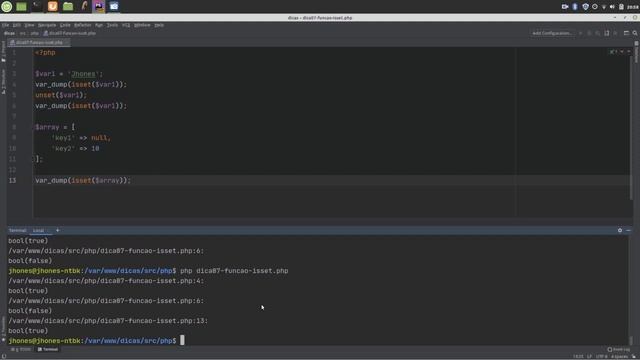
Task: Open the orange app in the panel
Action: 53,6
